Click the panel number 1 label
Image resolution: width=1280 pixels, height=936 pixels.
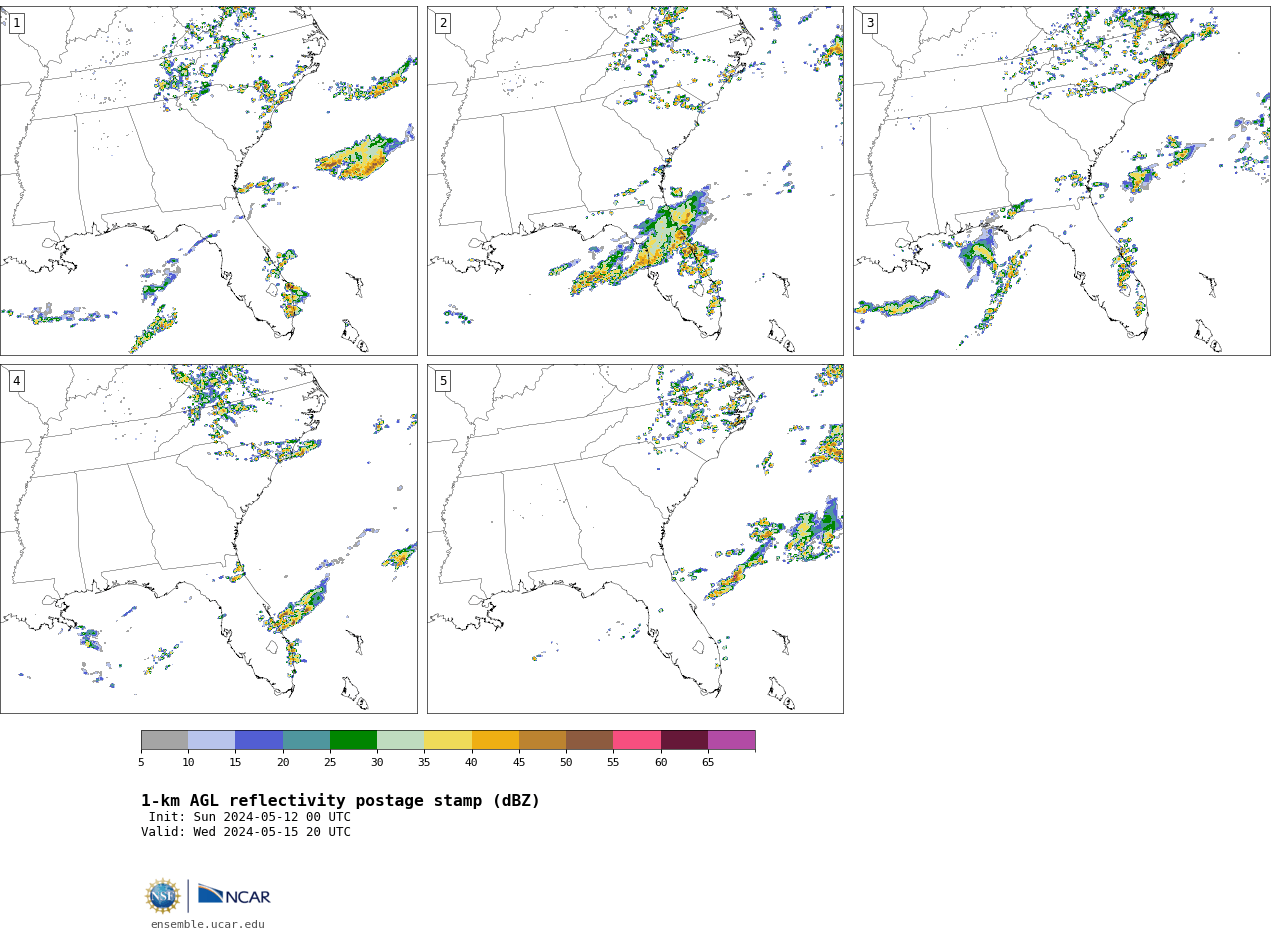(16, 23)
